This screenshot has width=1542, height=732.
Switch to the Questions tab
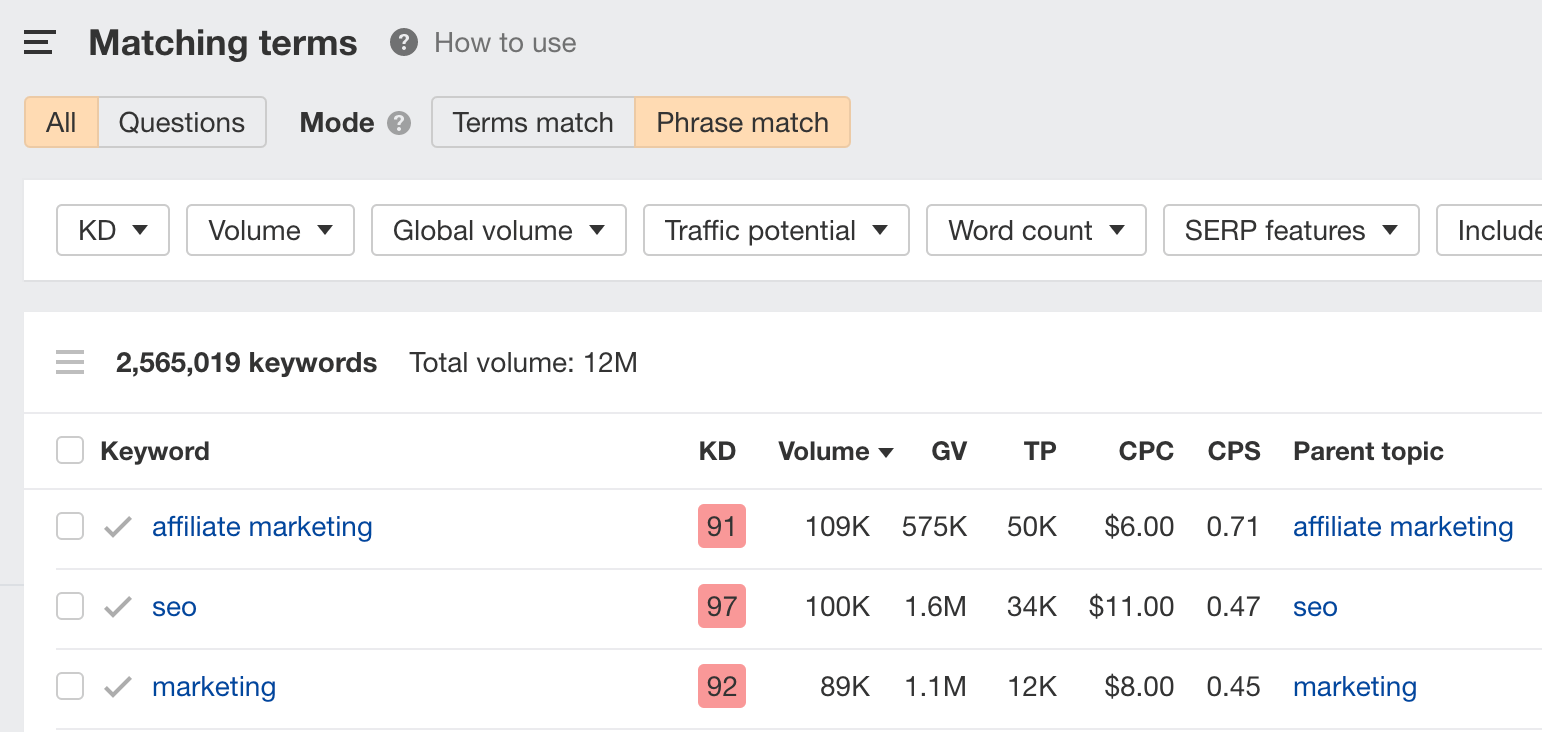181,122
